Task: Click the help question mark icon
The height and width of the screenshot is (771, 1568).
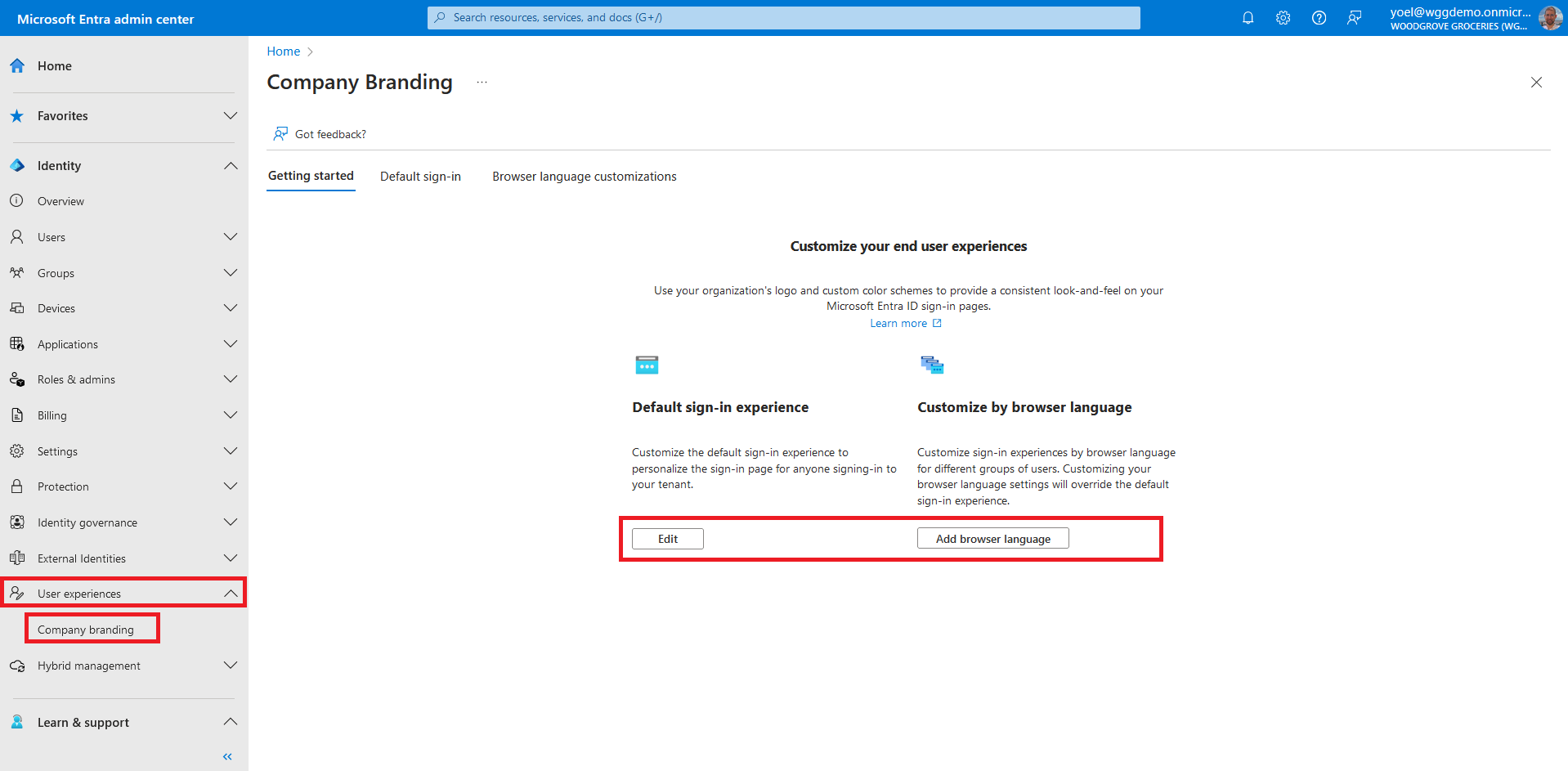Action: 1319,18
